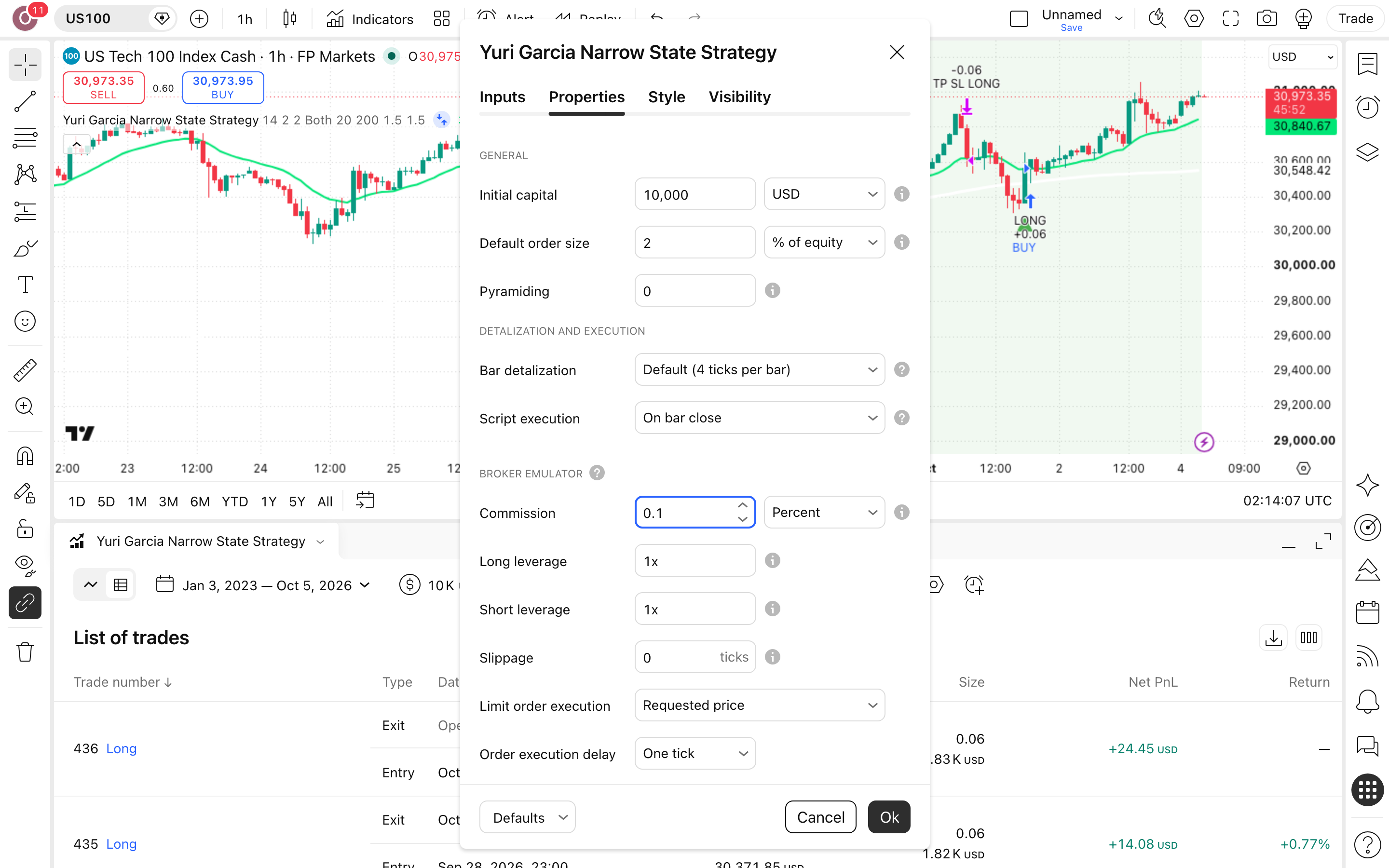This screenshot has height=868, width=1389.
Task: Enable magnet mode in the left toolbar
Action: coord(25,456)
